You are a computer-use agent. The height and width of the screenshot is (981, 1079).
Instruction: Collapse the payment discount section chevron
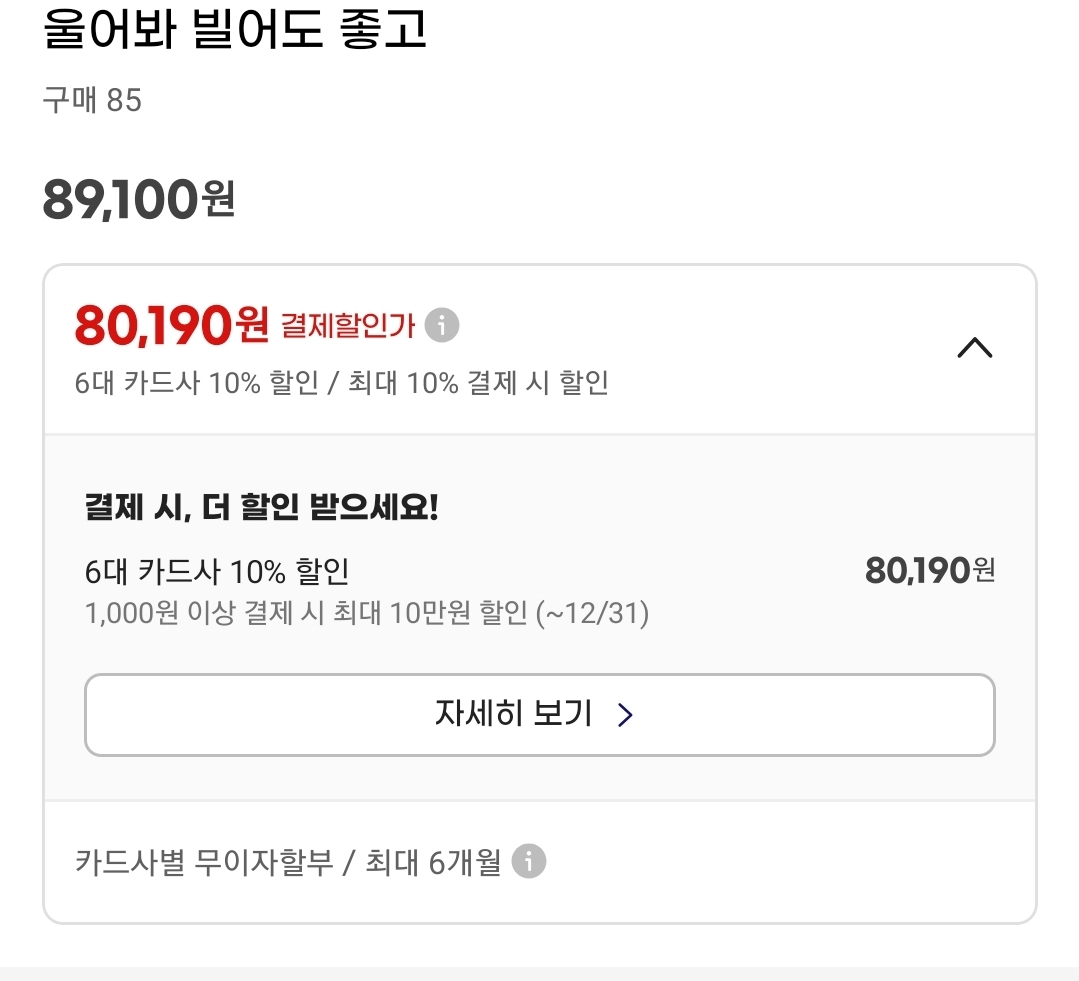[x=975, y=347]
